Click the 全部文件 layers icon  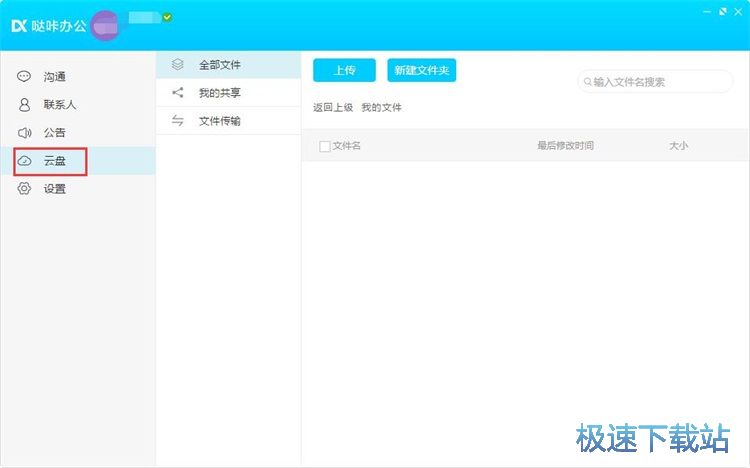178,65
